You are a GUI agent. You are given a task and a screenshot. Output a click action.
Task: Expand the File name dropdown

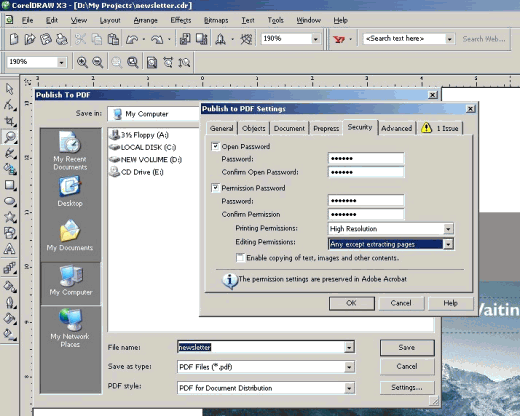click(x=349, y=347)
